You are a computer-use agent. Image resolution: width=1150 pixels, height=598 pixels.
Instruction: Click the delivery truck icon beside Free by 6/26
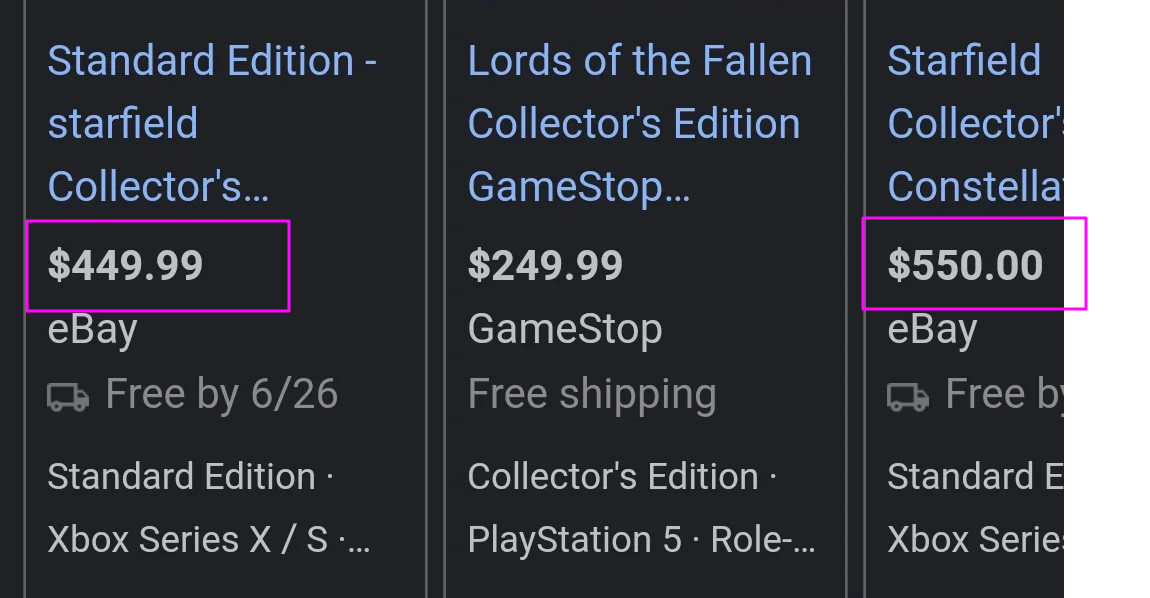click(68, 396)
